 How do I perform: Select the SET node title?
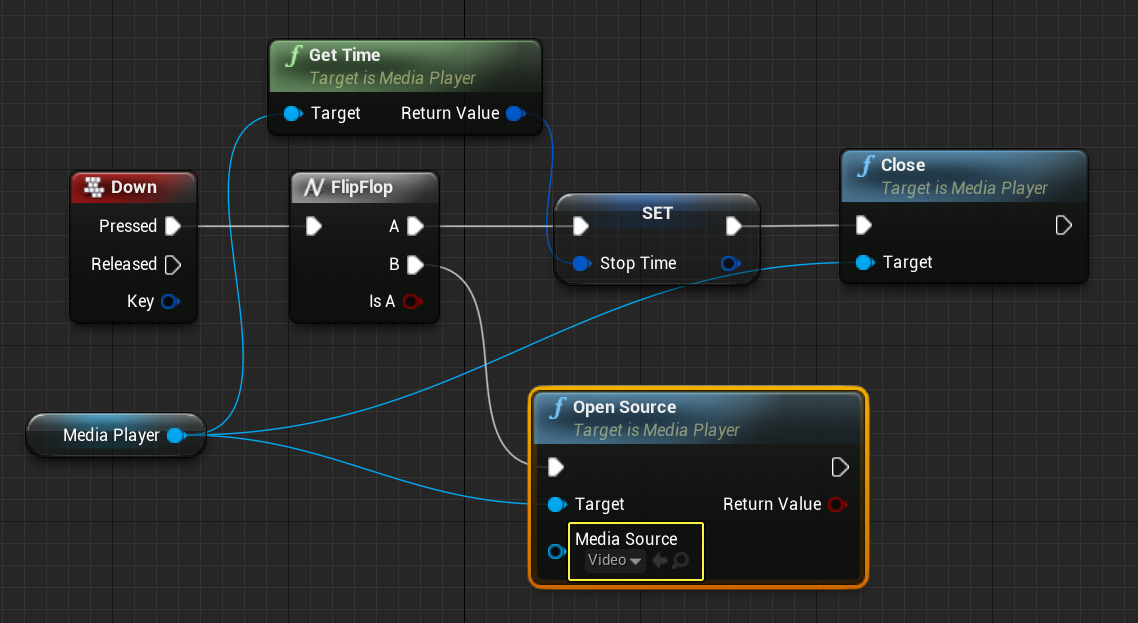click(x=657, y=213)
